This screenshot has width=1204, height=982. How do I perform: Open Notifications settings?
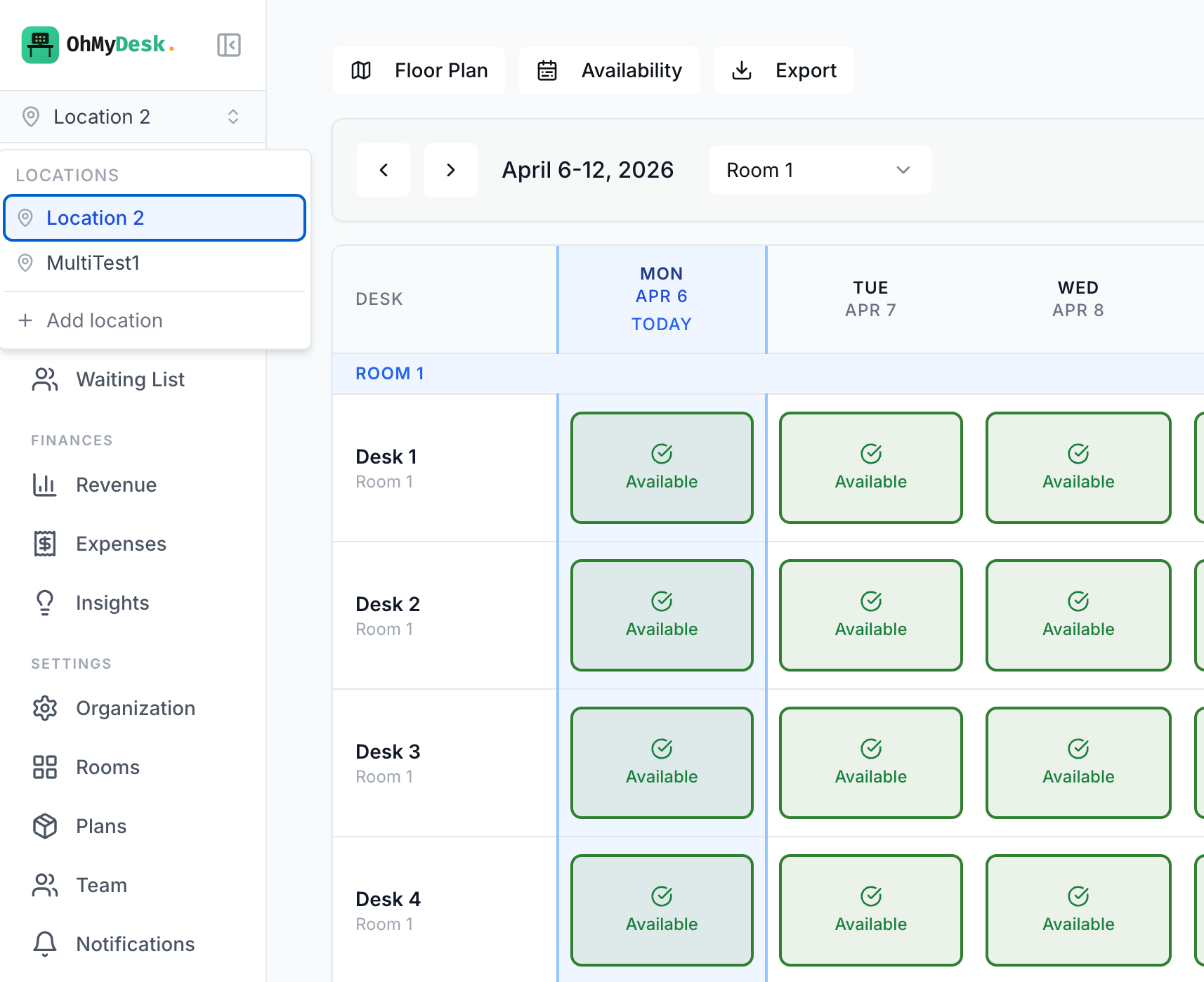(134, 944)
